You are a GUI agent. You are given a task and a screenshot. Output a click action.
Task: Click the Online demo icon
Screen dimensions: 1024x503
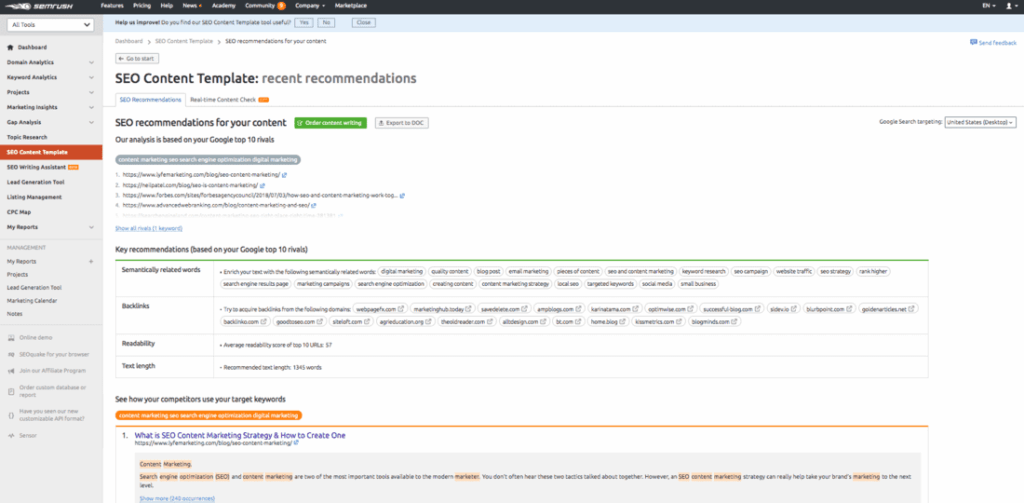click(11, 338)
